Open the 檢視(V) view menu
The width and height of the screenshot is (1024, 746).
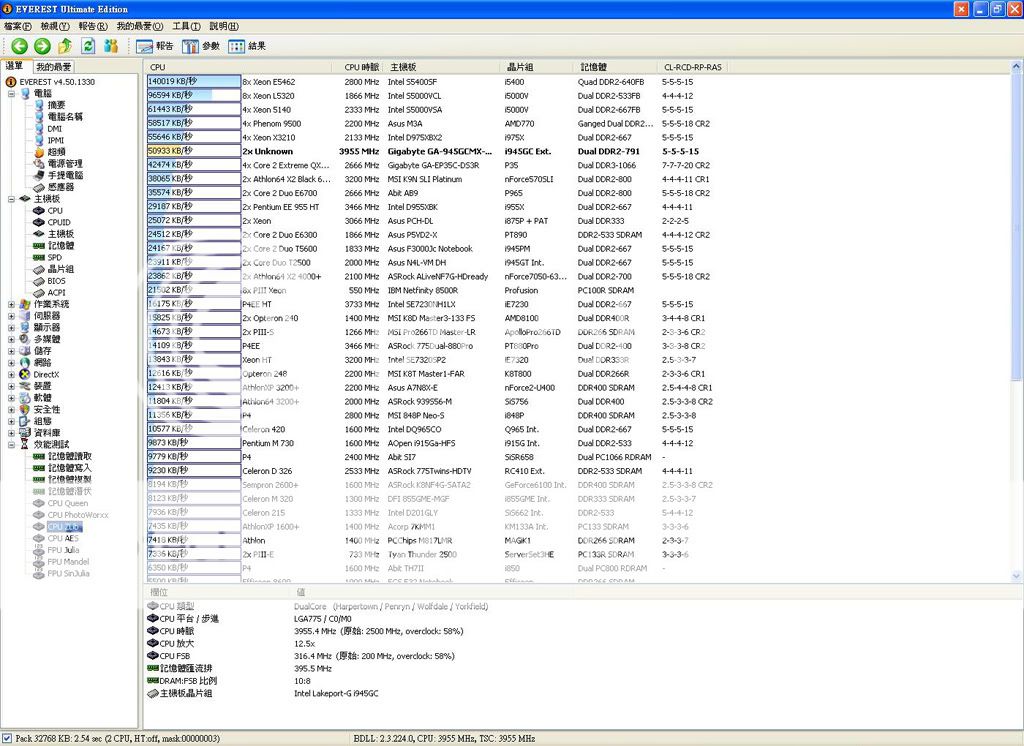[55, 26]
